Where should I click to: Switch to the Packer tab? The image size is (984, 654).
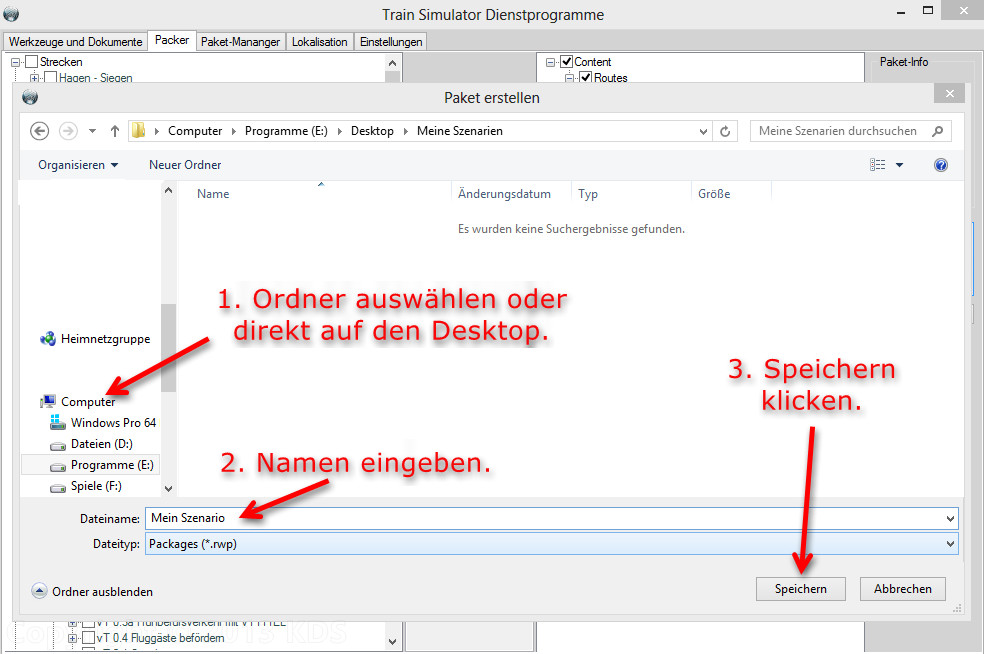[172, 40]
